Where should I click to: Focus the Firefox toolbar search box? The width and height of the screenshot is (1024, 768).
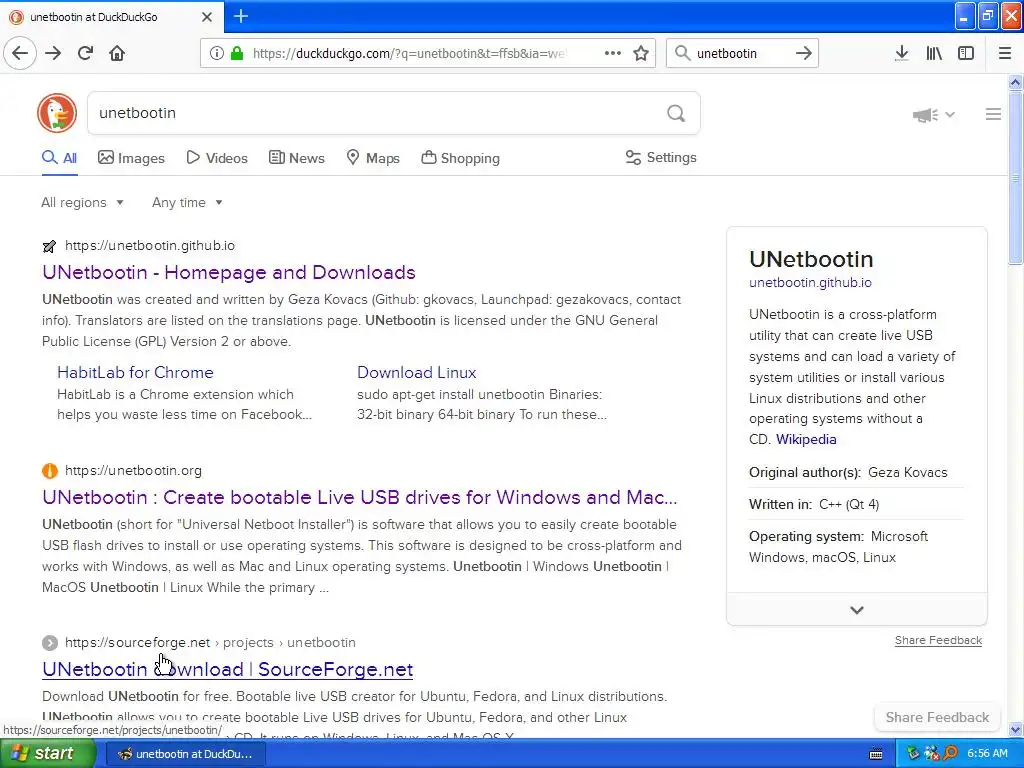pyautogui.click(x=741, y=53)
